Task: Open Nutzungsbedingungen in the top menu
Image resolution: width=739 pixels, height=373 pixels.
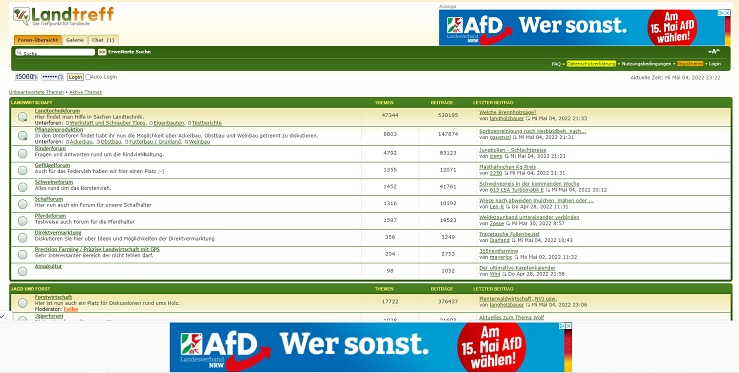Action: [646, 64]
